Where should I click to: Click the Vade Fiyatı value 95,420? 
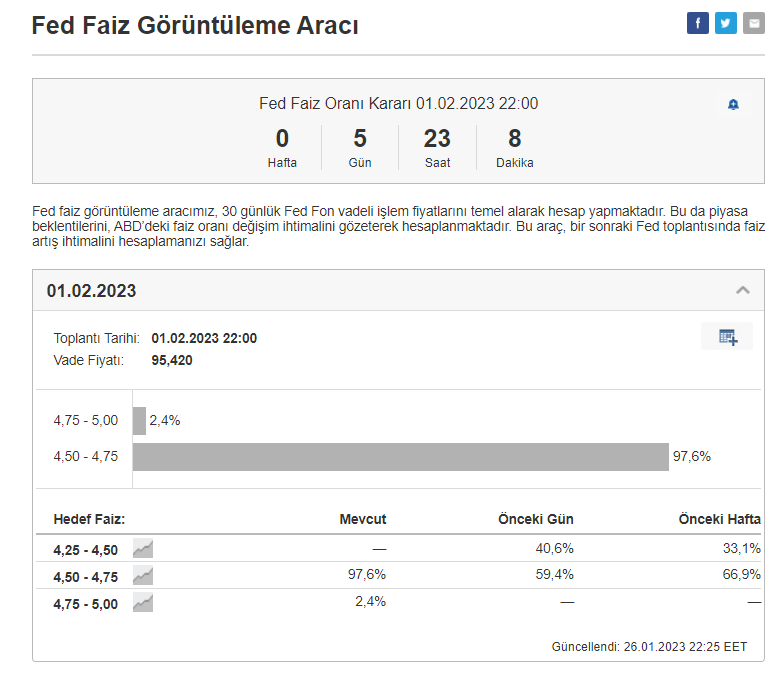click(172, 360)
